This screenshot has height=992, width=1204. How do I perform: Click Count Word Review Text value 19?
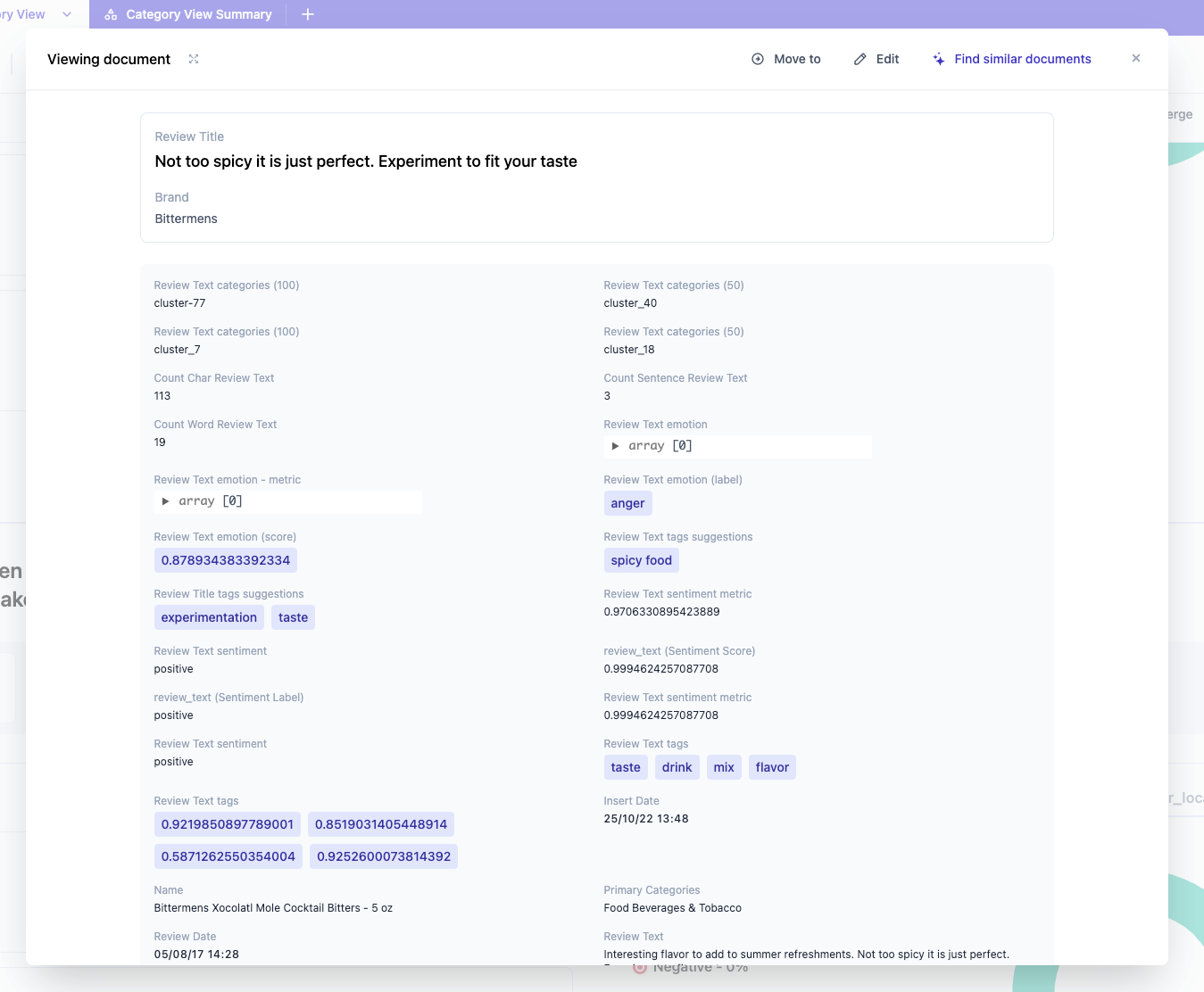[160, 442]
